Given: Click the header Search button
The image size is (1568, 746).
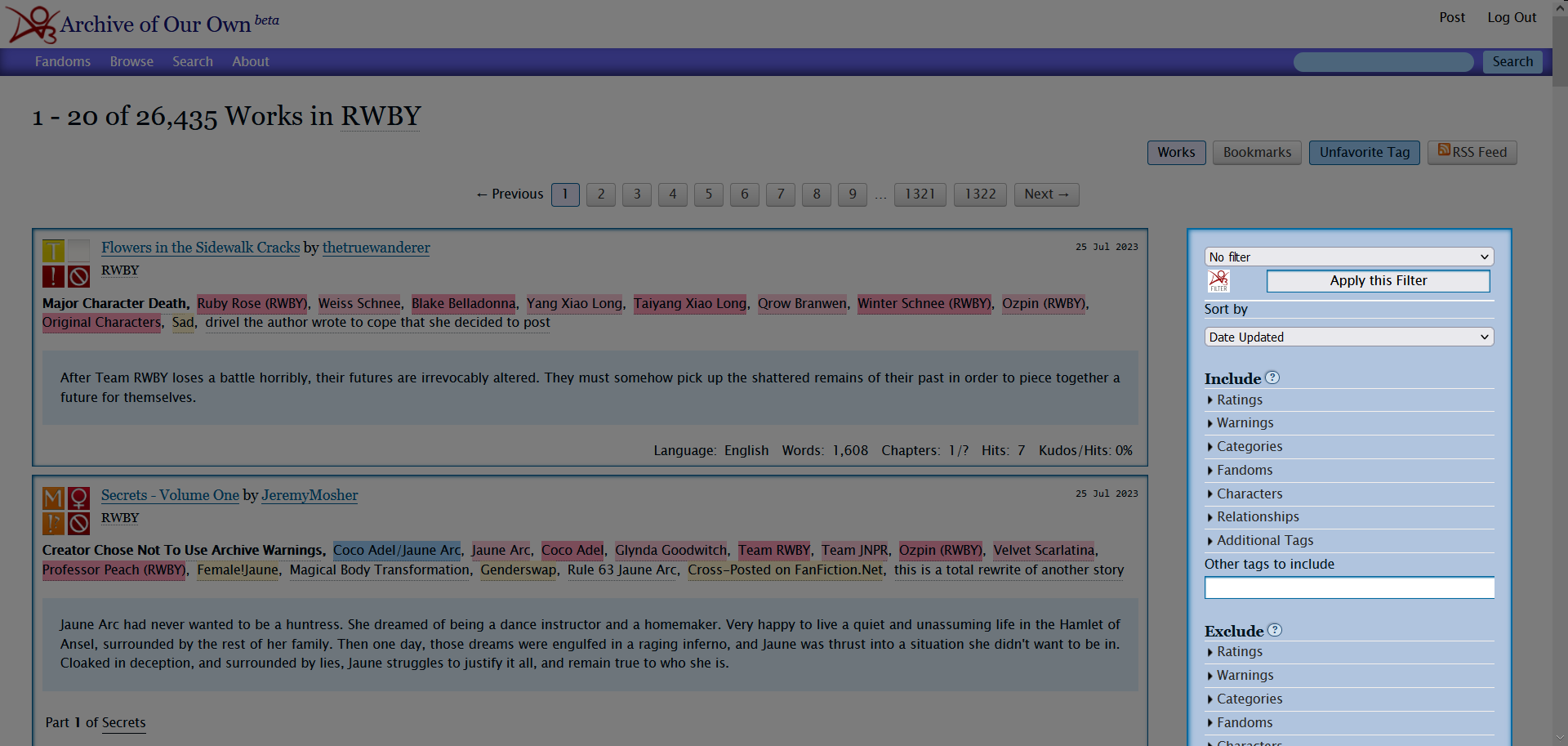Looking at the screenshot, I should (x=1512, y=61).
